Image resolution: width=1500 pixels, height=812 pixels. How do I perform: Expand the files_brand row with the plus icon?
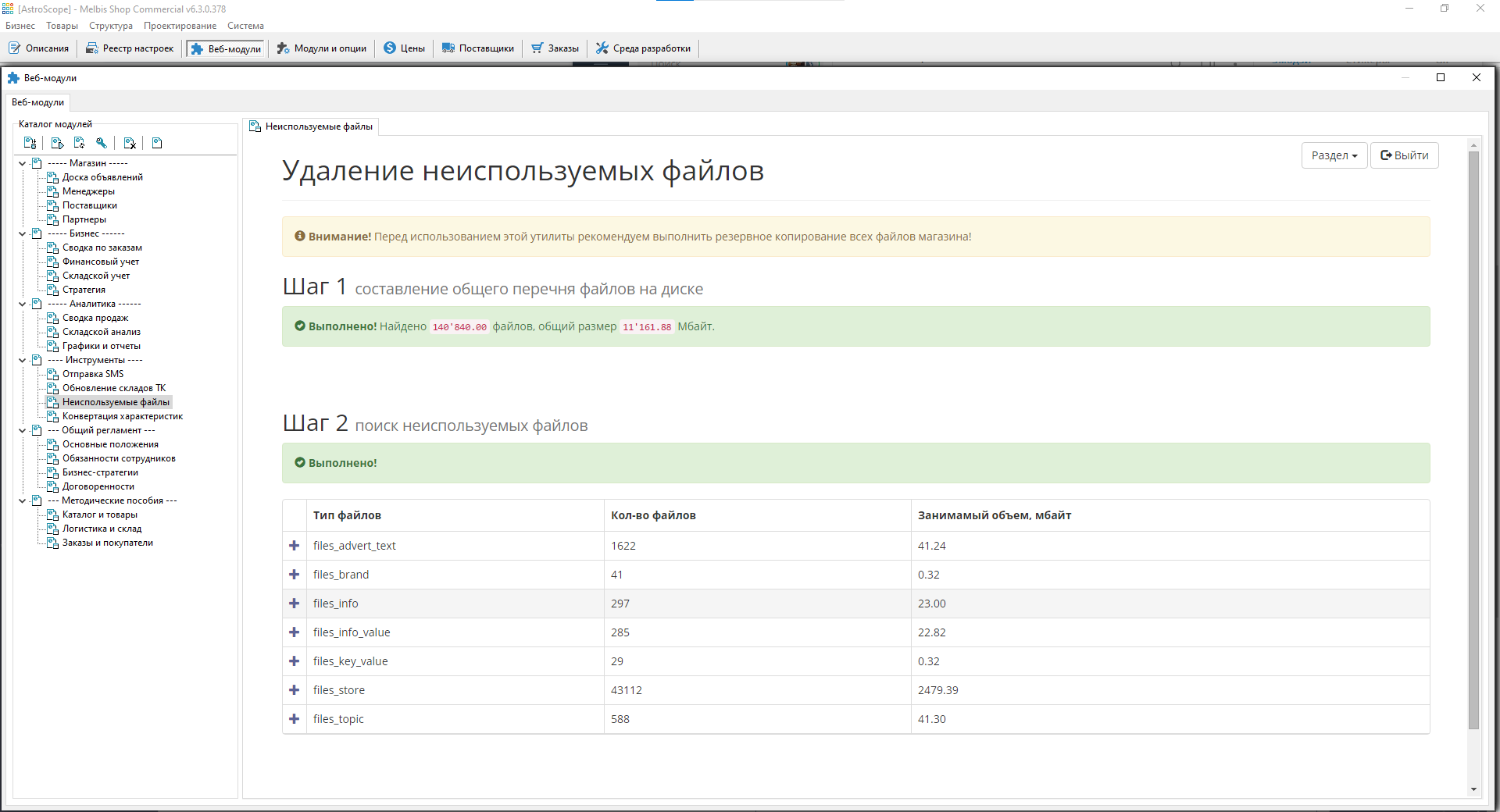point(295,575)
